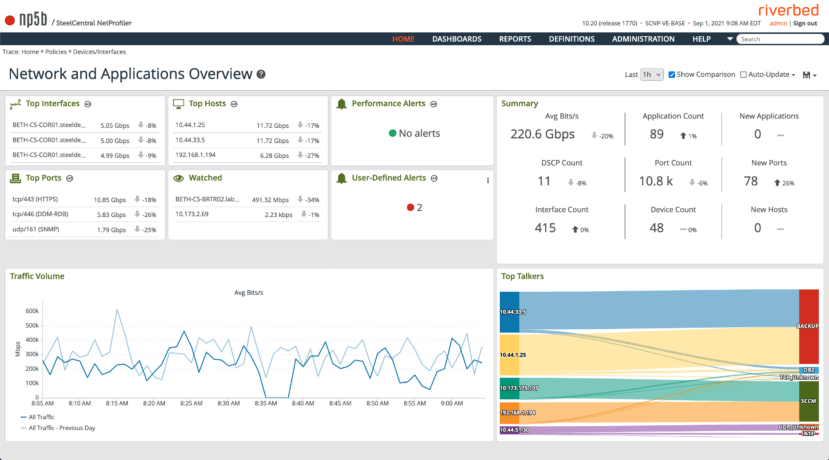The height and width of the screenshot is (460, 829).
Task: Select the 10.44.1.25 yellow talker node
Action: [509, 355]
